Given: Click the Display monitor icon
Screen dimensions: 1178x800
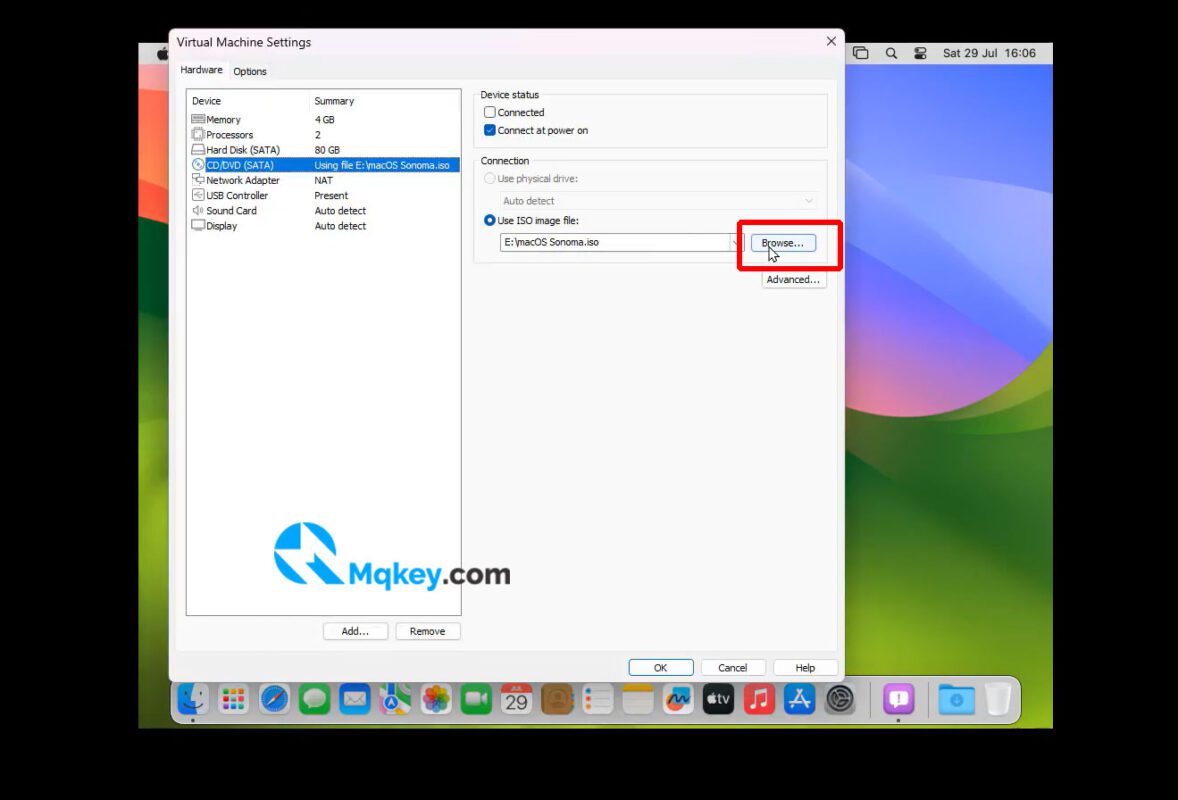Looking at the screenshot, I should [198, 225].
